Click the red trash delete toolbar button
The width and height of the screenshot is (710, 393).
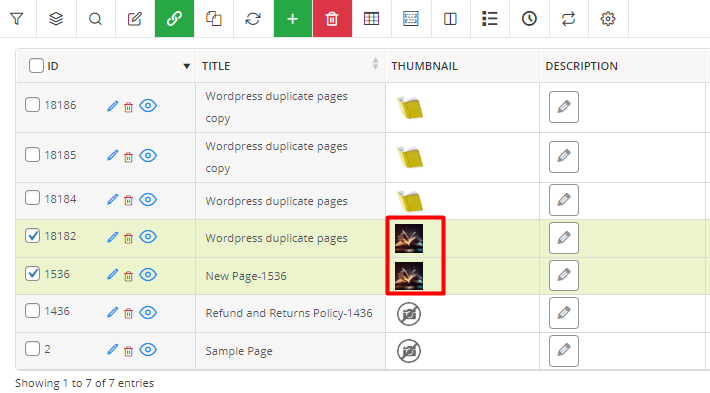332,19
